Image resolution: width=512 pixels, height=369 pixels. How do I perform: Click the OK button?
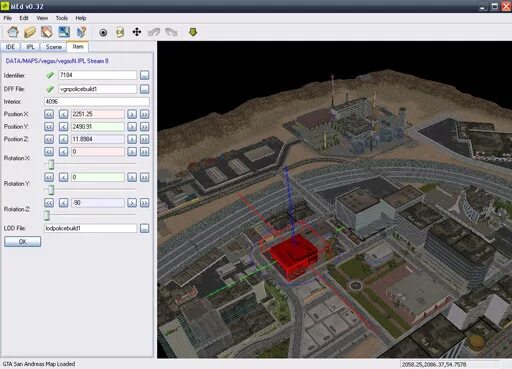(x=23, y=242)
